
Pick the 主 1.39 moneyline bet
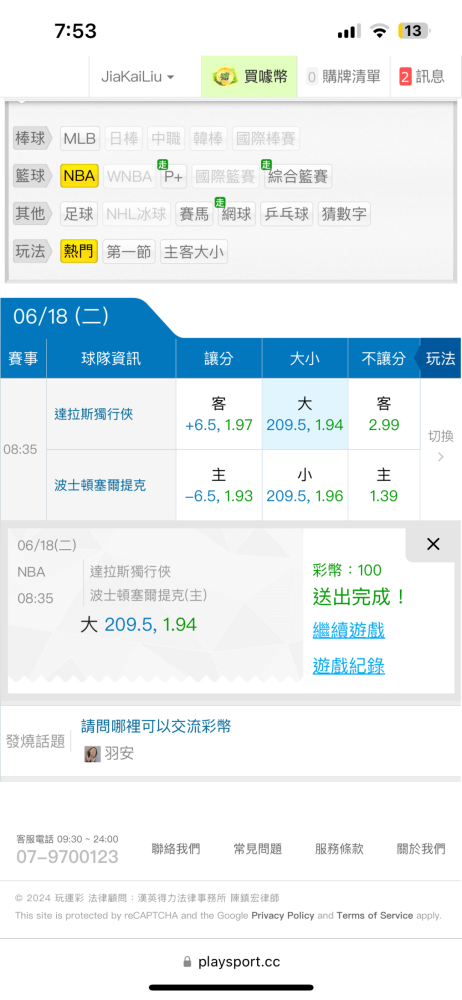pos(384,485)
